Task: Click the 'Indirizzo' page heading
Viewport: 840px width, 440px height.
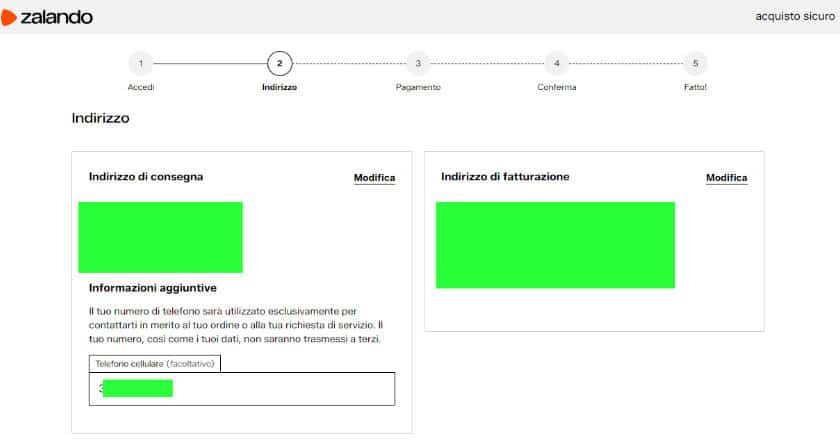Action: click(101, 118)
